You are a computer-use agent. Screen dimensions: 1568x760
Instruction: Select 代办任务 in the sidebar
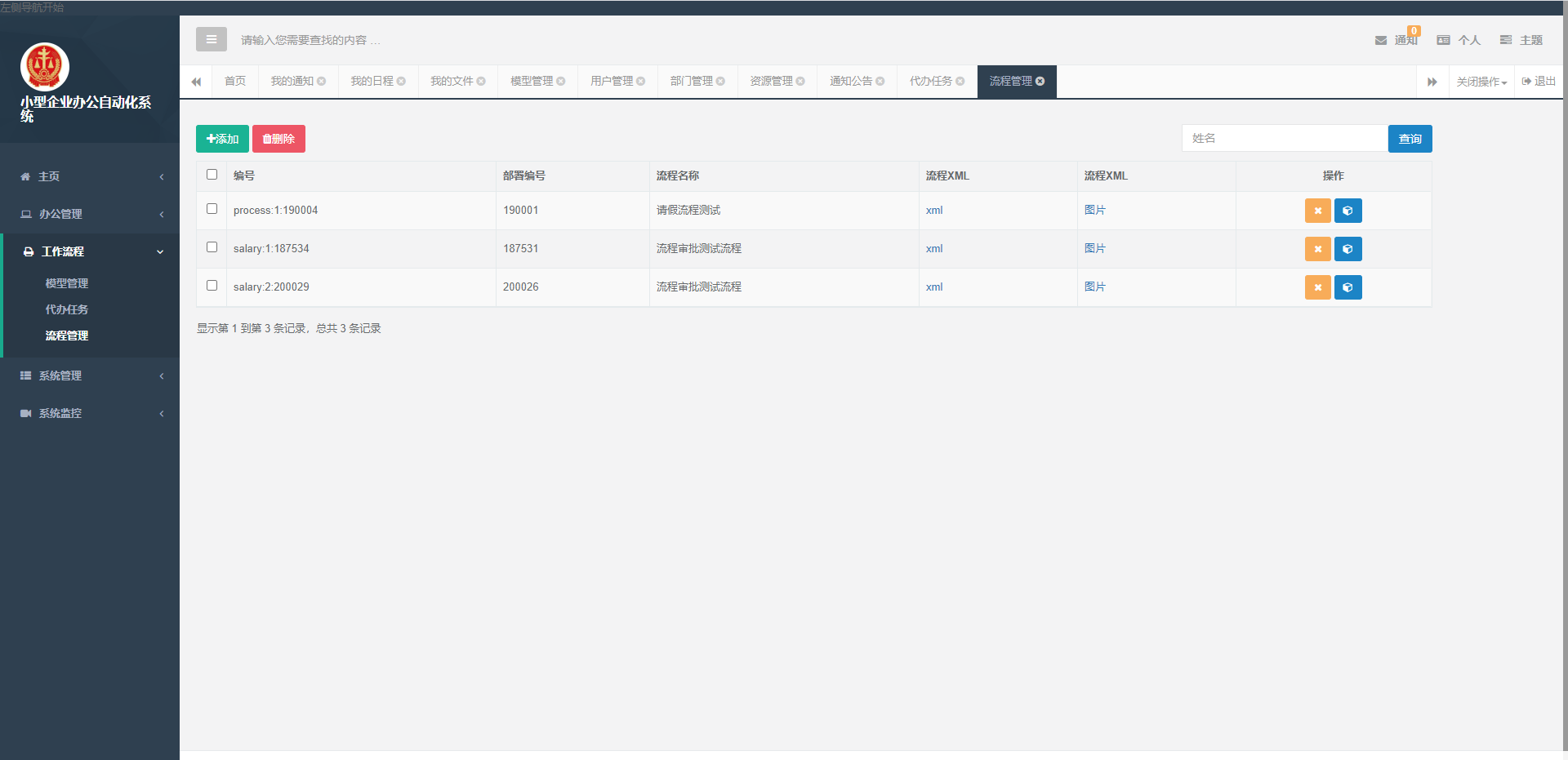pos(67,309)
